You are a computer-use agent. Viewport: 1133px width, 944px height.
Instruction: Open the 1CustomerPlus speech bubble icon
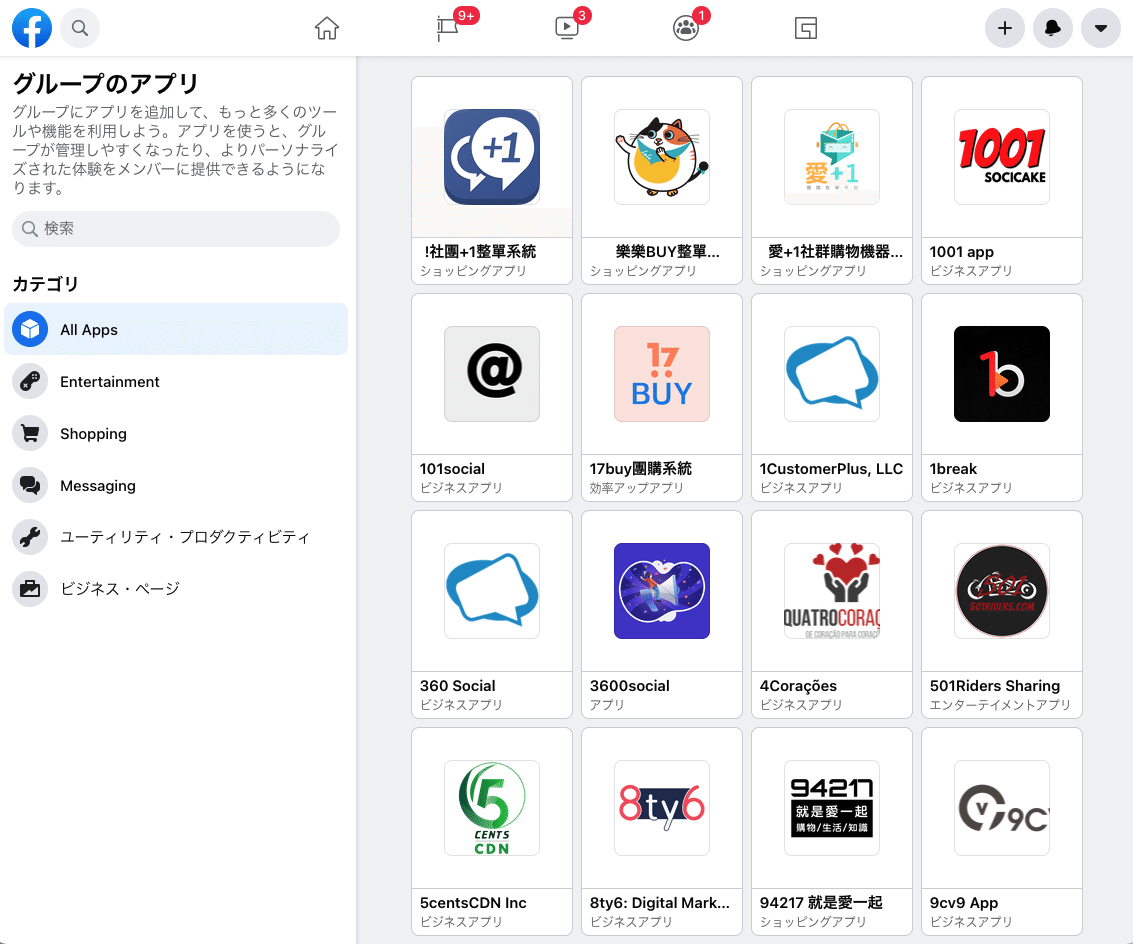(832, 374)
